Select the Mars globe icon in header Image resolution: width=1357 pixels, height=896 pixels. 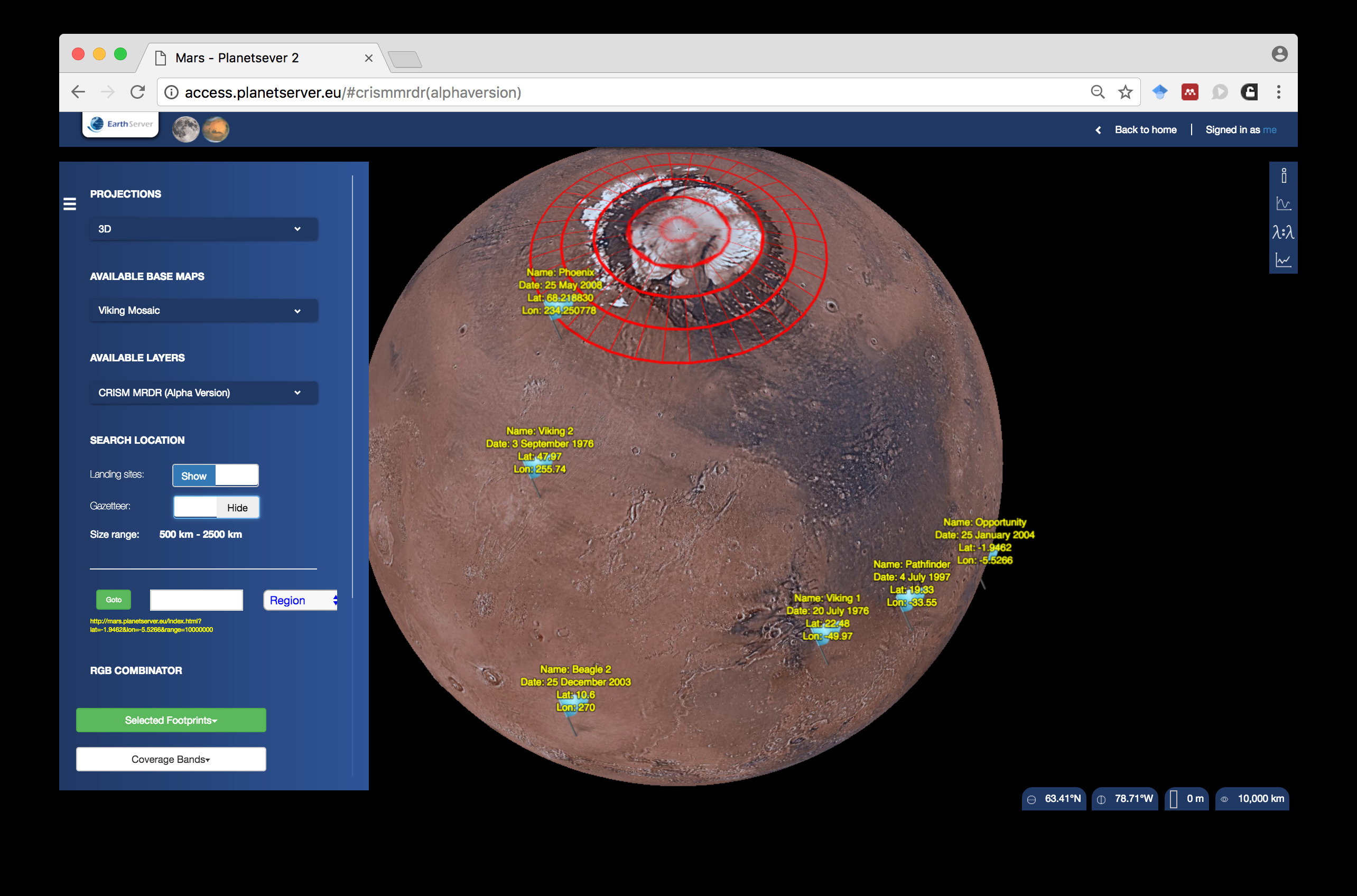point(216,129)
